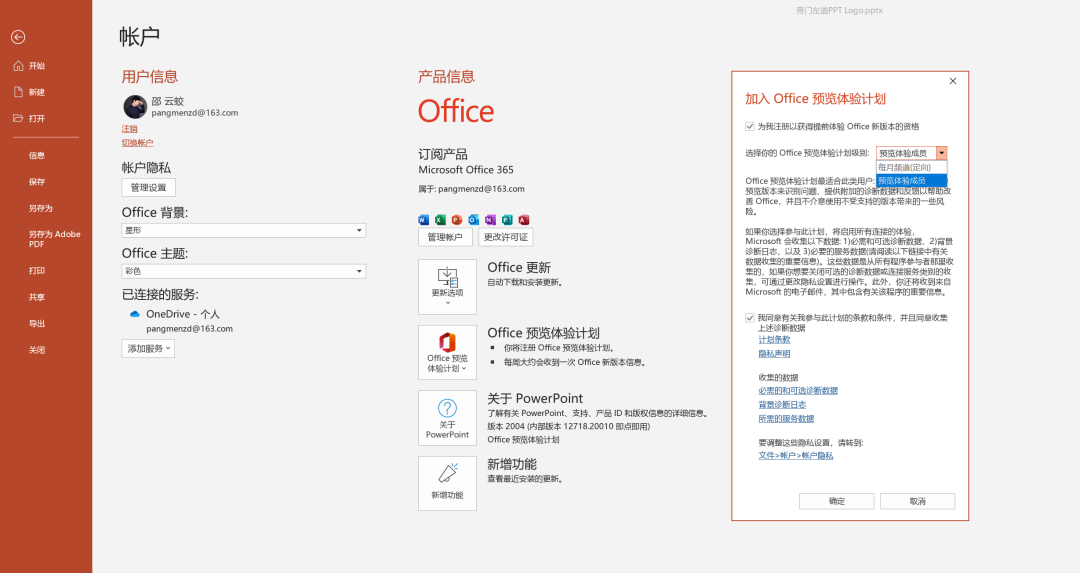Open the 新增功能 tile

447,483
